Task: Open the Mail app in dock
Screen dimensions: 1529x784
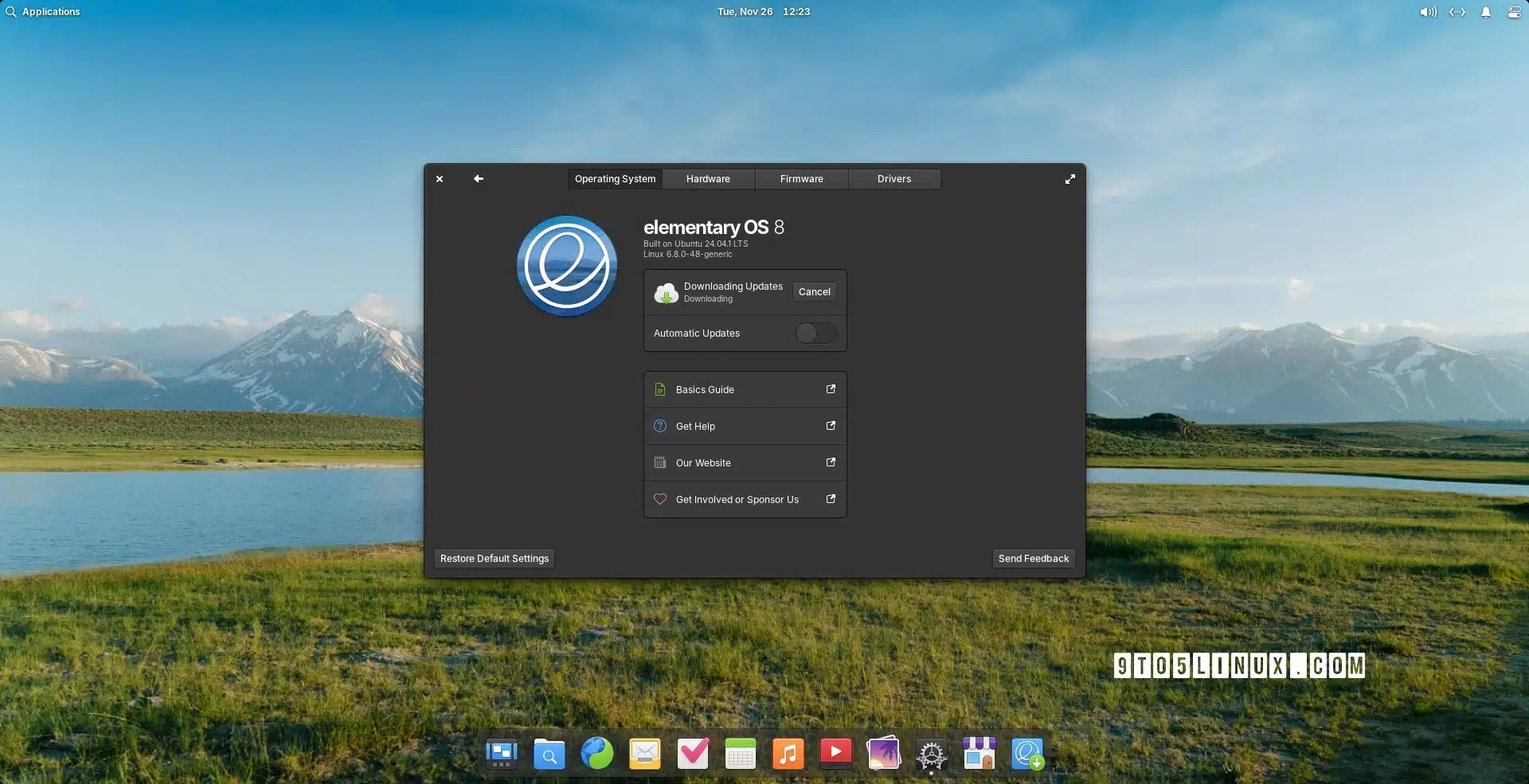Action: point(645,754)
